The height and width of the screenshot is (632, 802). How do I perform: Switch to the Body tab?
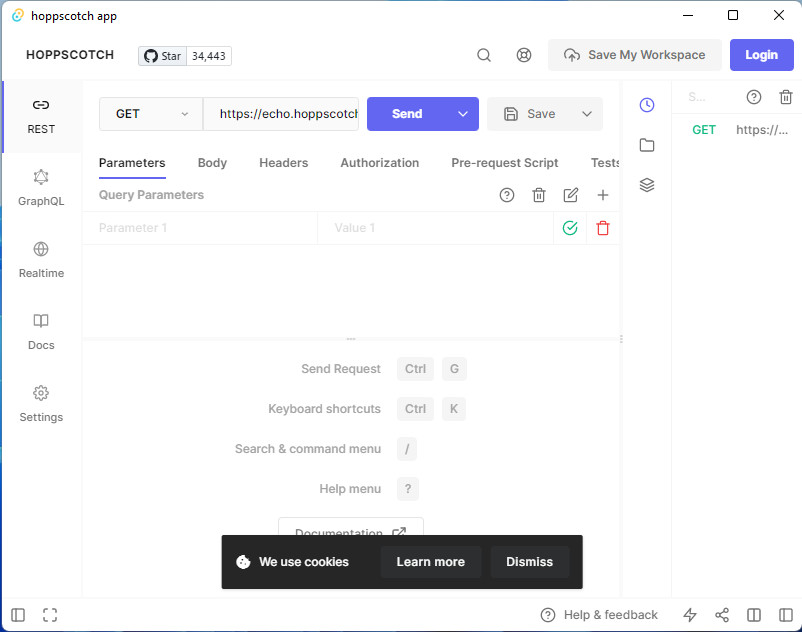[212, 163]
